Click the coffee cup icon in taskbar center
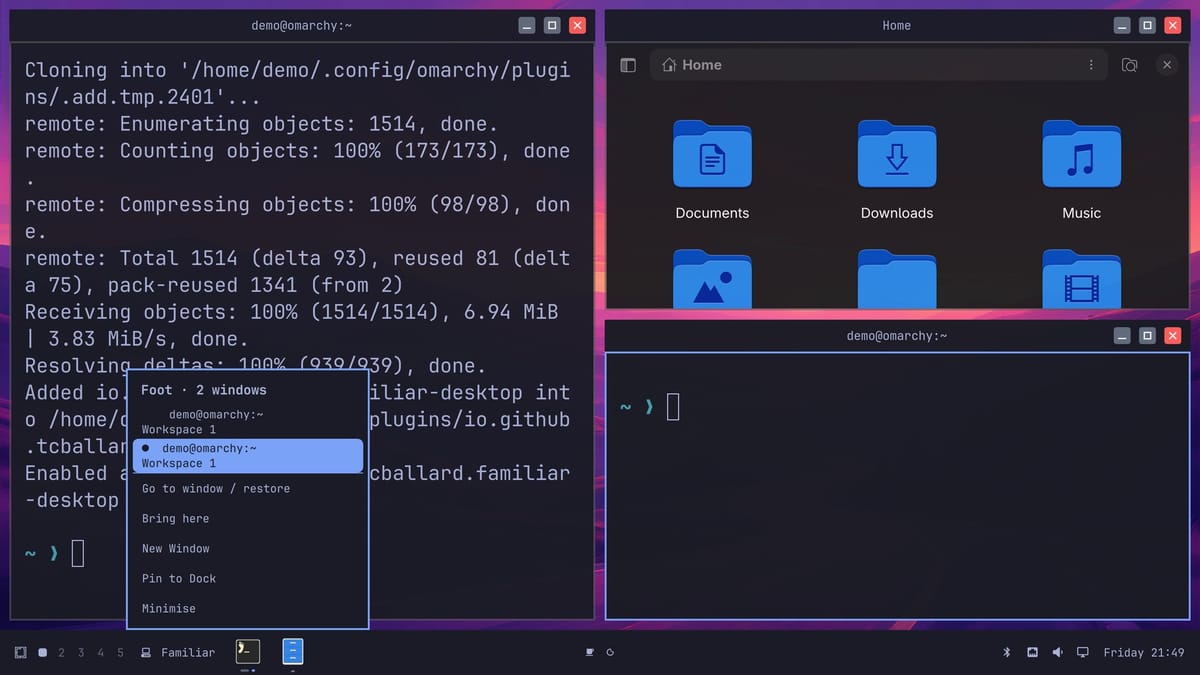The image size is (1200, 675). [590, 653]
